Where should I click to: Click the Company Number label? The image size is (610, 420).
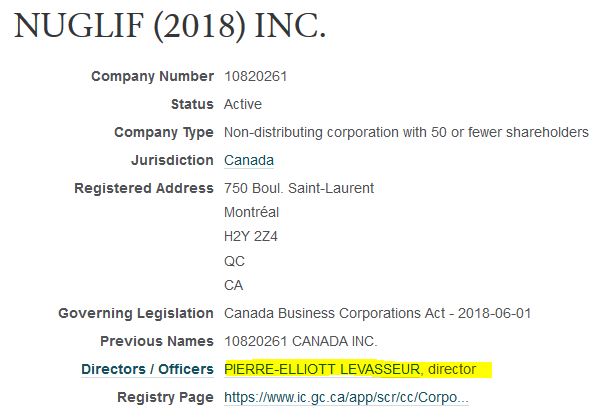[x=152, y=76]
